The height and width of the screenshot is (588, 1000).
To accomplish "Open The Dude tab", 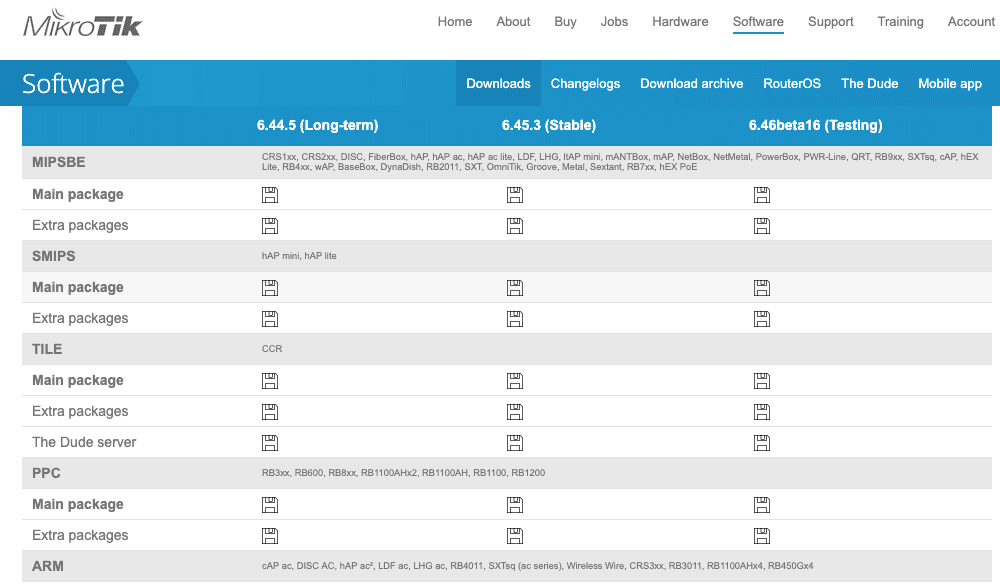I will click(869, 84).
